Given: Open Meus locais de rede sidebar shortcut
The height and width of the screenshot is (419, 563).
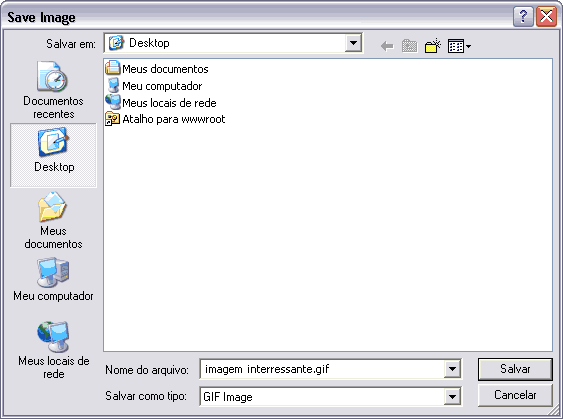Looking at the screenshot, I should [53, 350].
